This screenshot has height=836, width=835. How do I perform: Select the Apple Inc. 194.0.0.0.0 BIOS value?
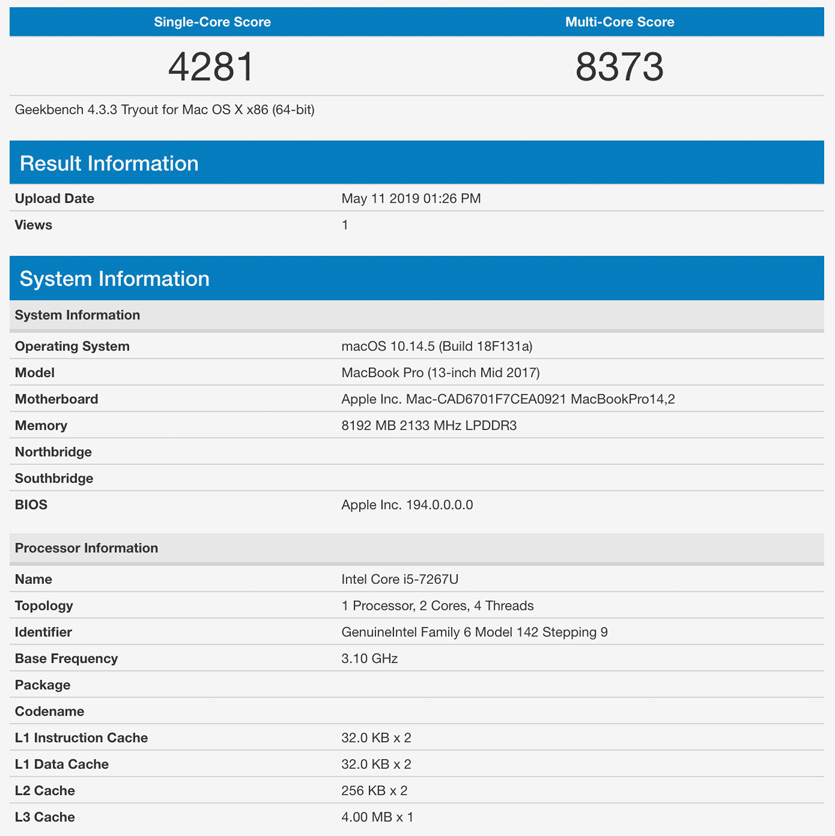coord(407,505)
